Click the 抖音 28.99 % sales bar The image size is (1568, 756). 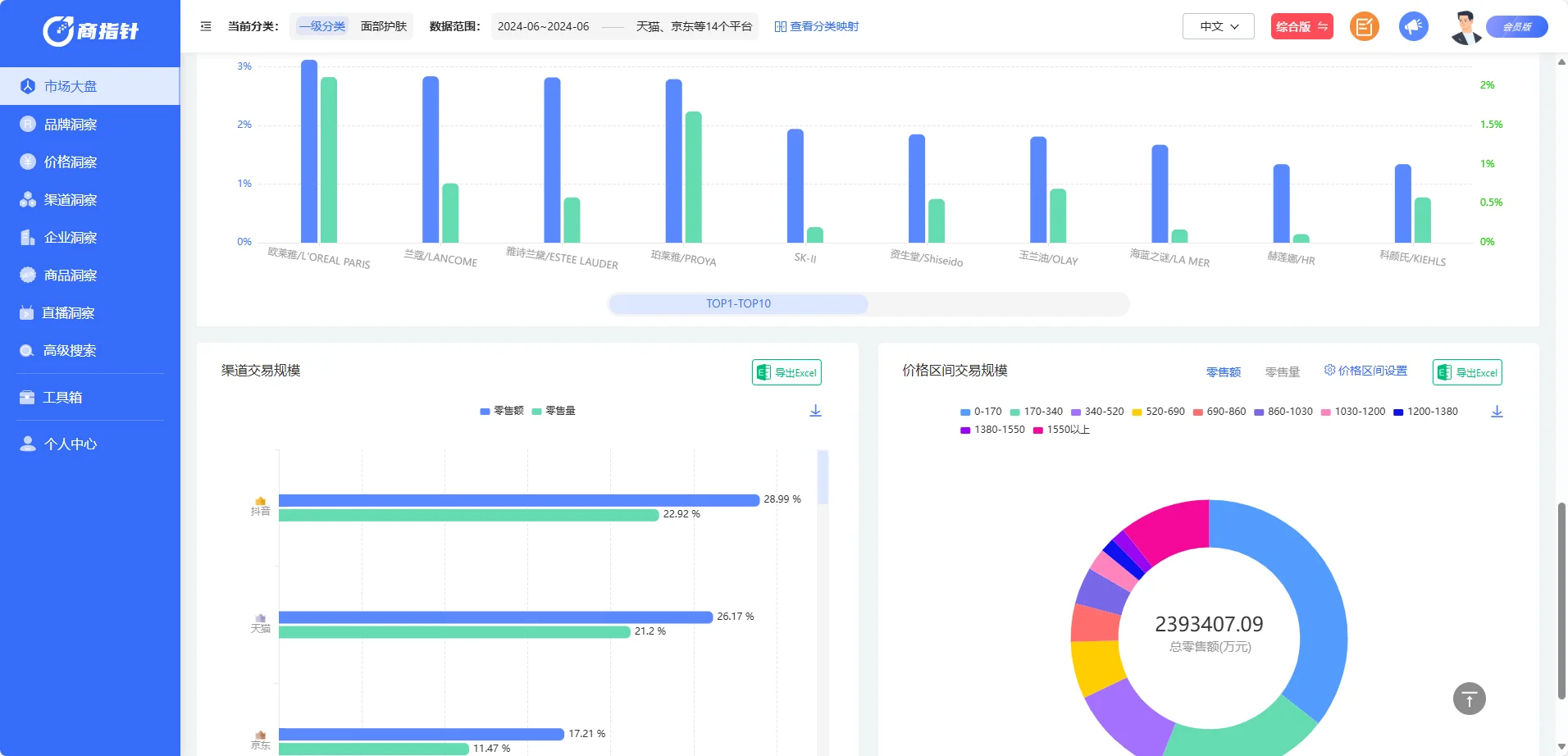click(519, 500)
